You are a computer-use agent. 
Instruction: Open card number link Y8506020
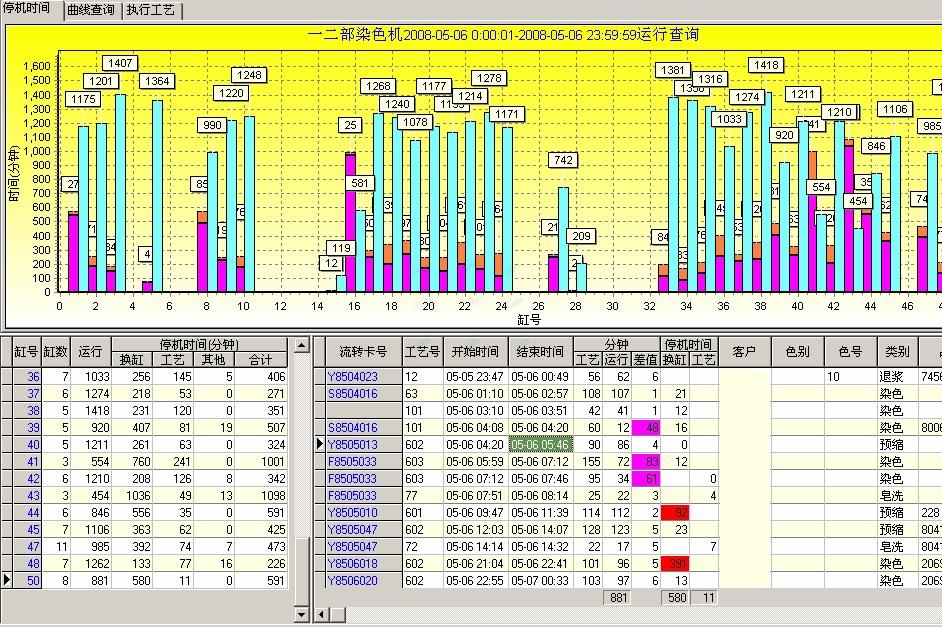point(353,580)
